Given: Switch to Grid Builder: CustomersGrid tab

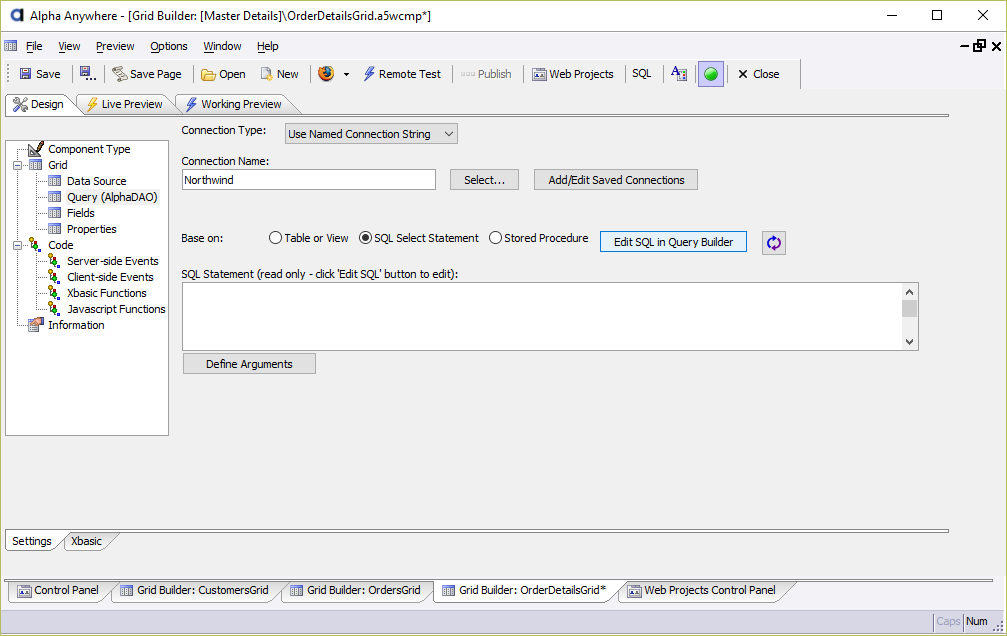Looking at the screenshot, I should pos(195,590).
